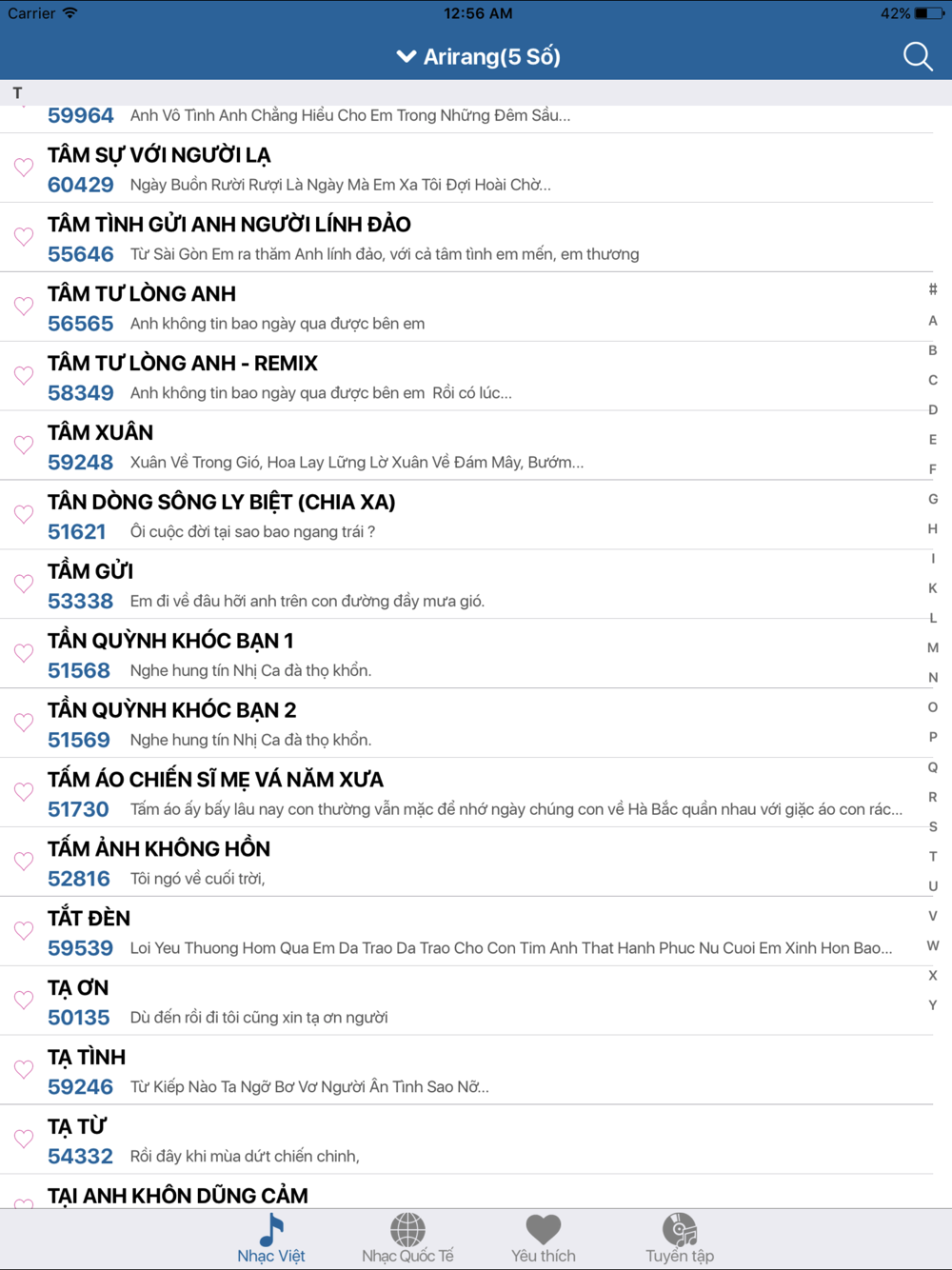Select song code 59539

[x=81, y=949]
